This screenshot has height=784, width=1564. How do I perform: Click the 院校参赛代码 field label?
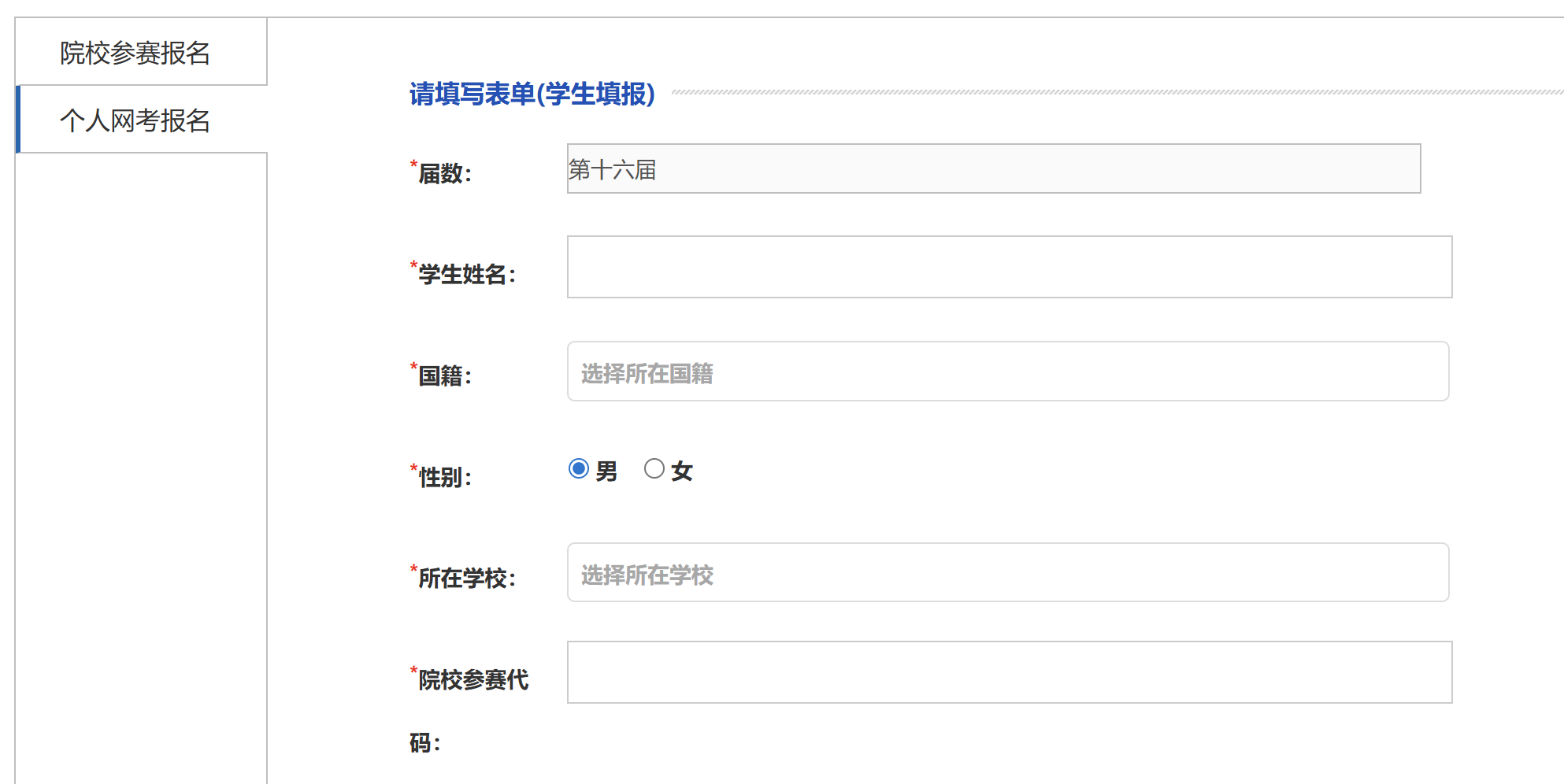click(x=473, y=680)
